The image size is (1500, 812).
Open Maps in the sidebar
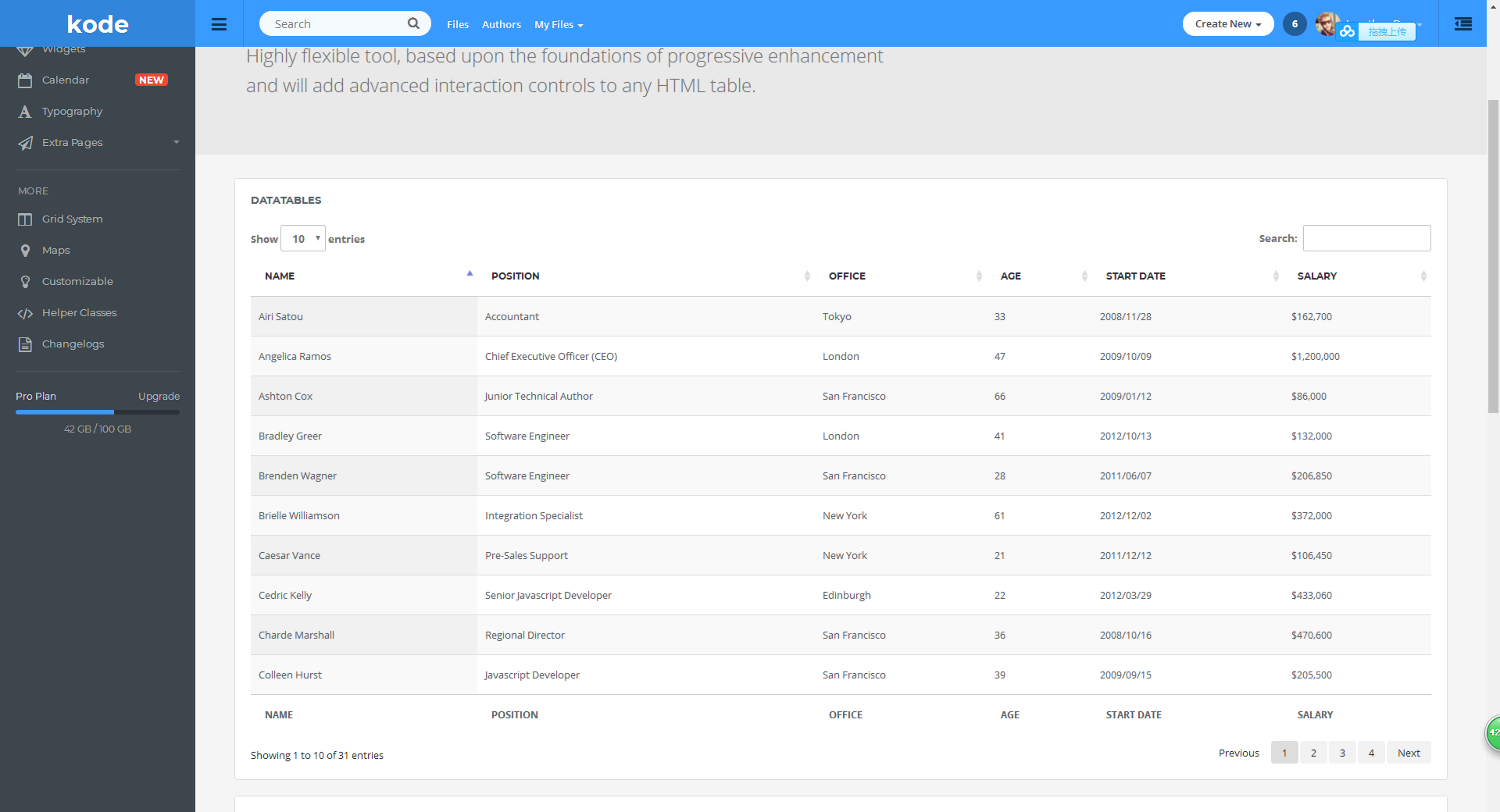pos(56,251)
